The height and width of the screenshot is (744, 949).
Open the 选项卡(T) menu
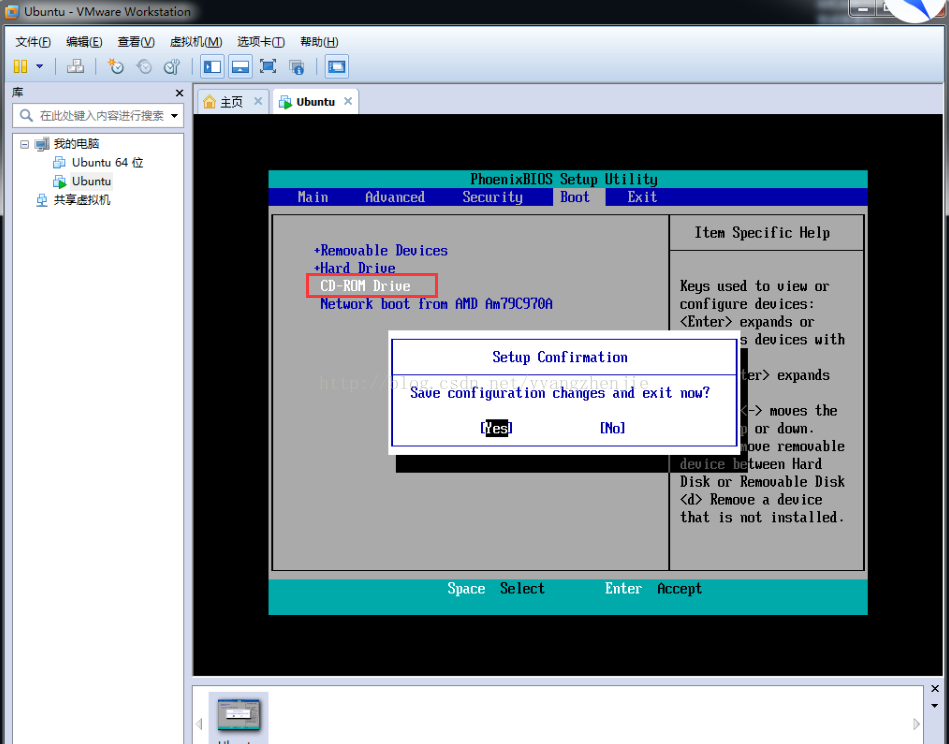coord(261,42)
